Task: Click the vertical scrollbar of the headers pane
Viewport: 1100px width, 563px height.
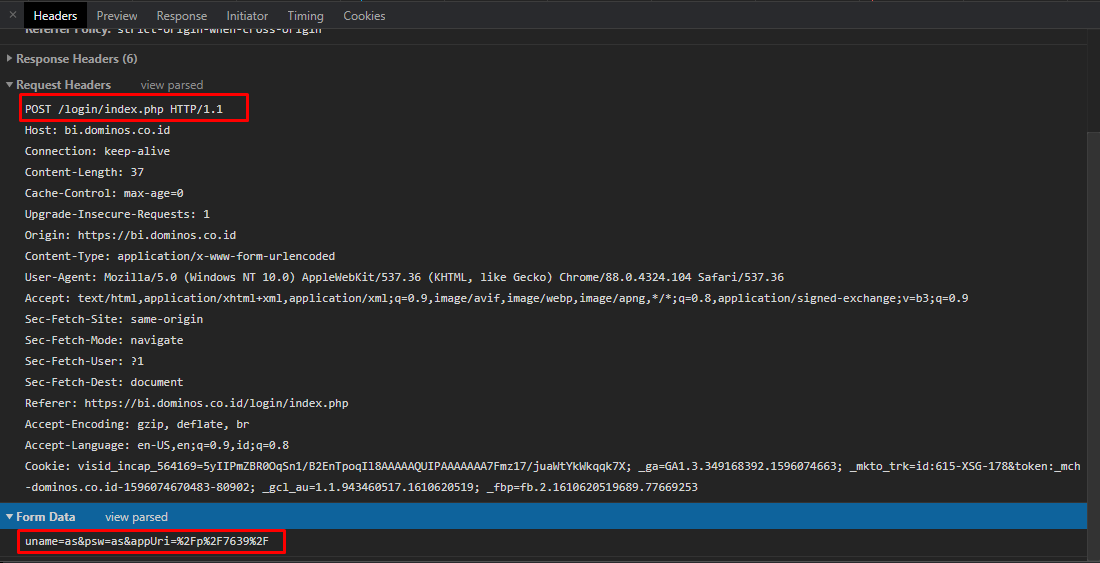Action: 1093,300
